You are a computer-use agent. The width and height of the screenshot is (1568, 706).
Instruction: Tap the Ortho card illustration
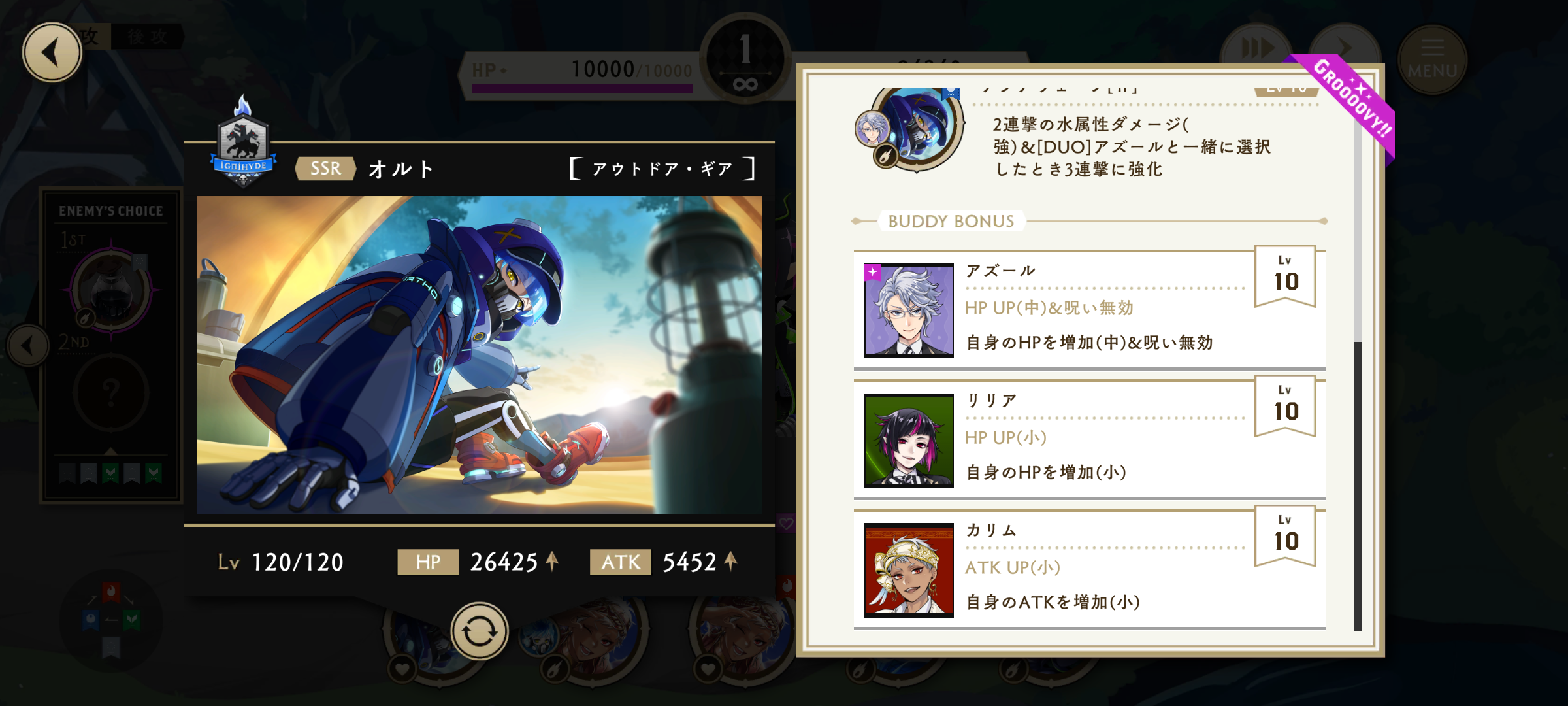pos(479,355)
